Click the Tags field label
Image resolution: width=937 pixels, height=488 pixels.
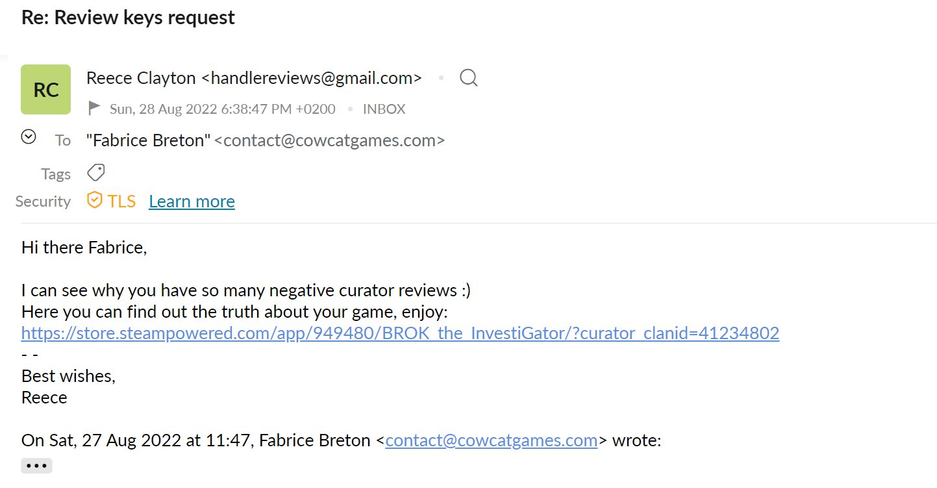tap(56, 174)
